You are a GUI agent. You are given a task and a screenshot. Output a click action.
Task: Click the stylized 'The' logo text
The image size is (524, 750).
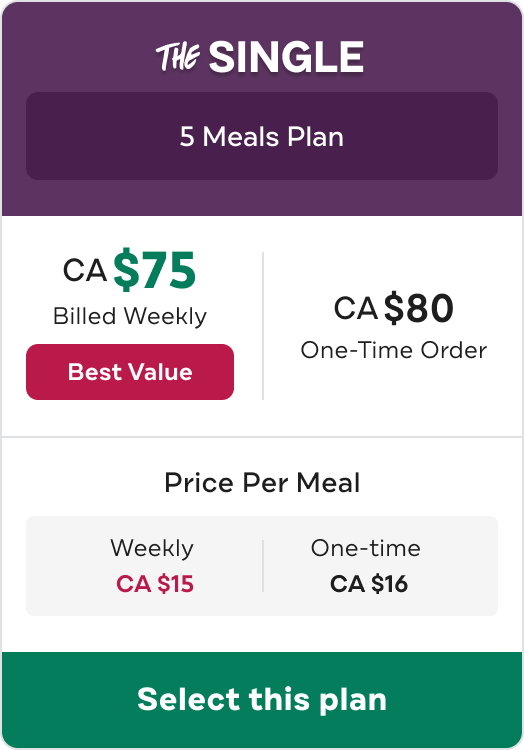tap(178, 57)
